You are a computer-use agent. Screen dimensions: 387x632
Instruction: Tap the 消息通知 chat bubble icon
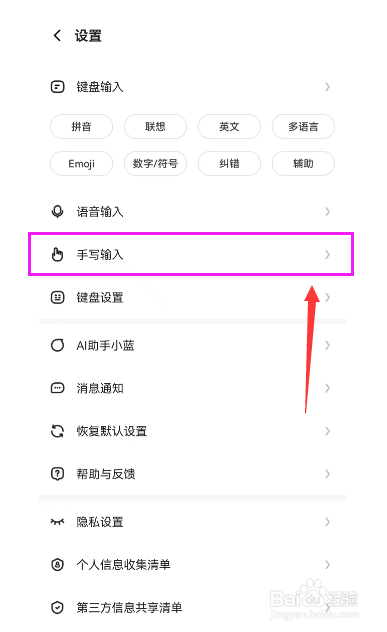click(57, 388)
